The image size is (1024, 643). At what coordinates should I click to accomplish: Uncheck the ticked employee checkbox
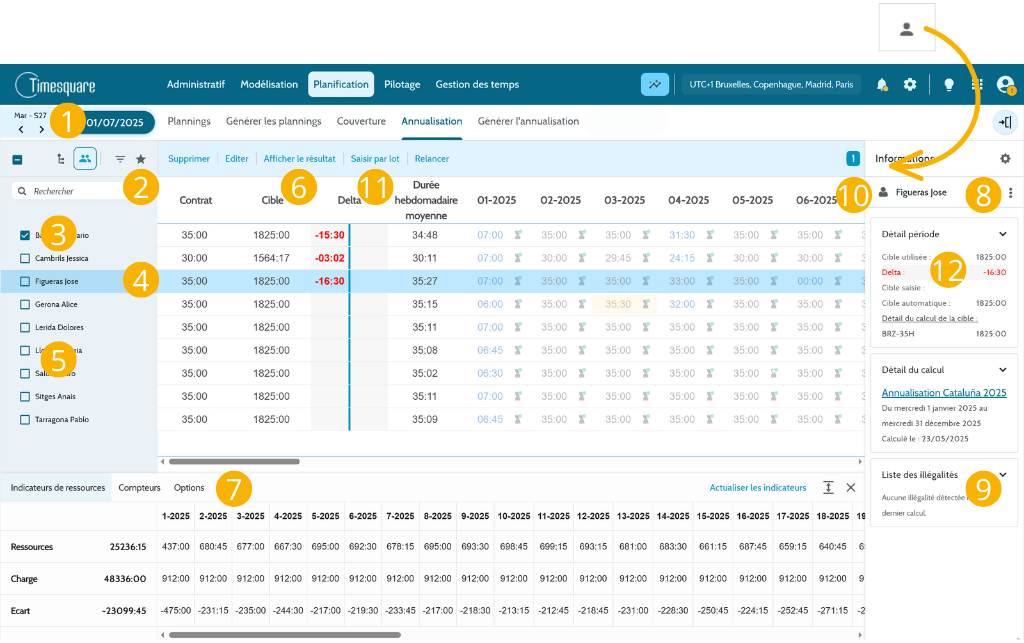click(x=25, y=235)
